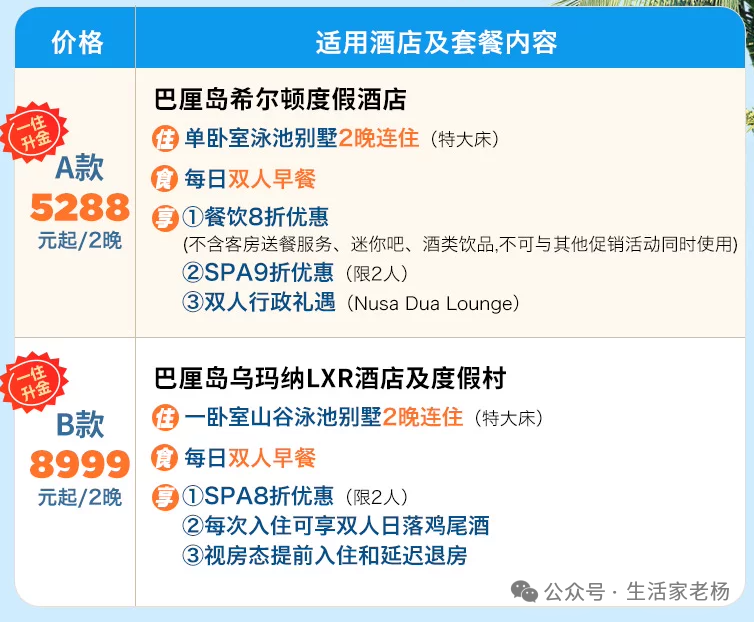The image size is (754, 622).
Task: Click the 餐饮8折优惠 benefit line
Action: 255,217
